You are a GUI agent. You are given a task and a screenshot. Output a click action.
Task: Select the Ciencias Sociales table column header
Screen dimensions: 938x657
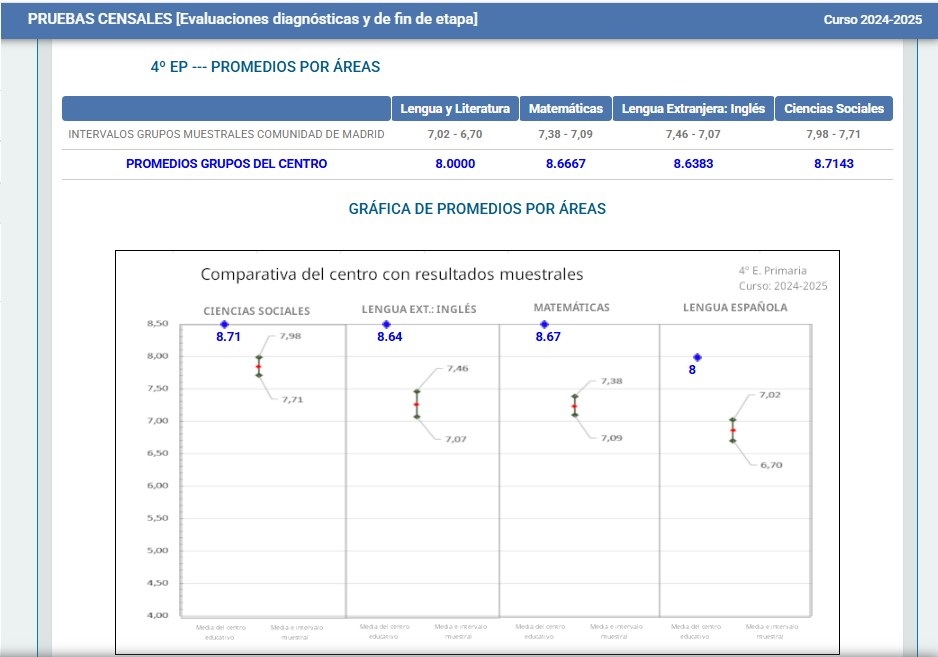[x=834, y=109]
